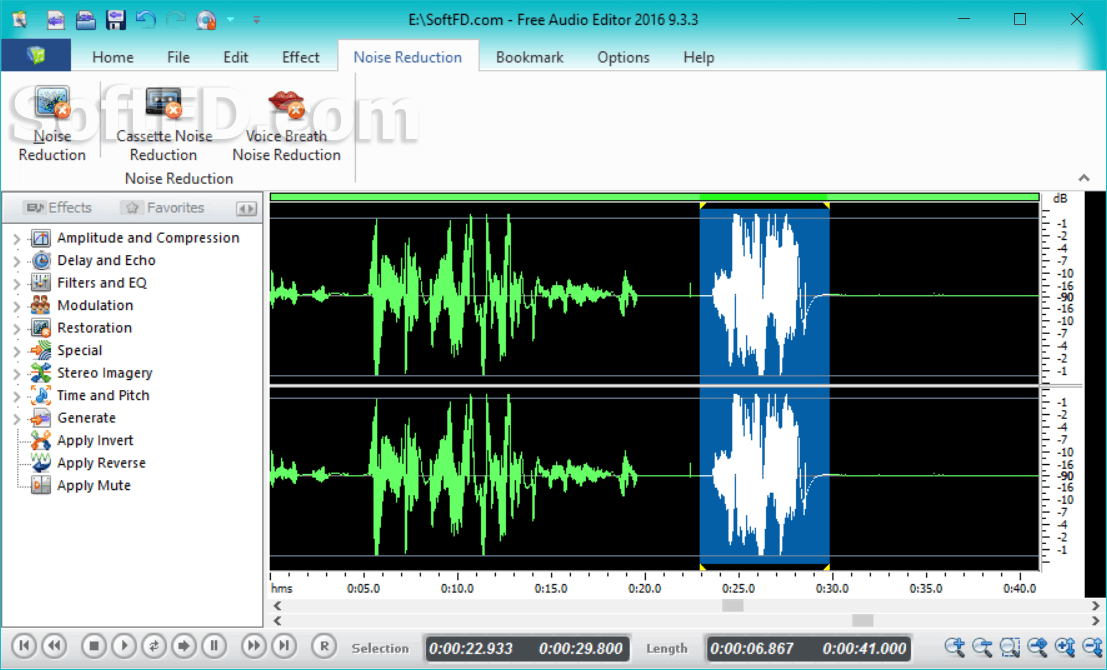Viewport: 1107px width, 670px height.
Task: Click the fast forward button
Action: coord(253,645)
